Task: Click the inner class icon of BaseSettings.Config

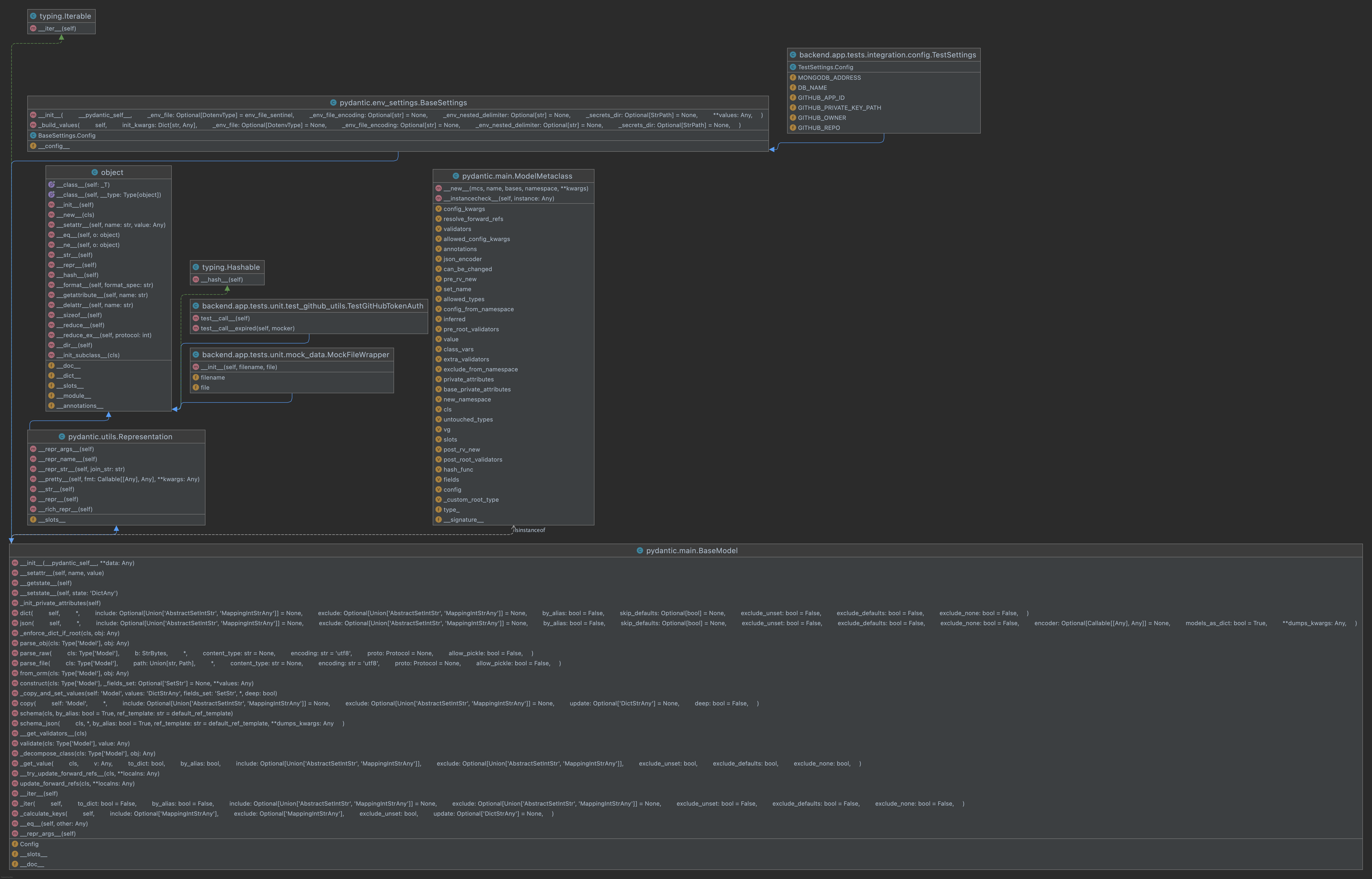Action: (33, 135)
